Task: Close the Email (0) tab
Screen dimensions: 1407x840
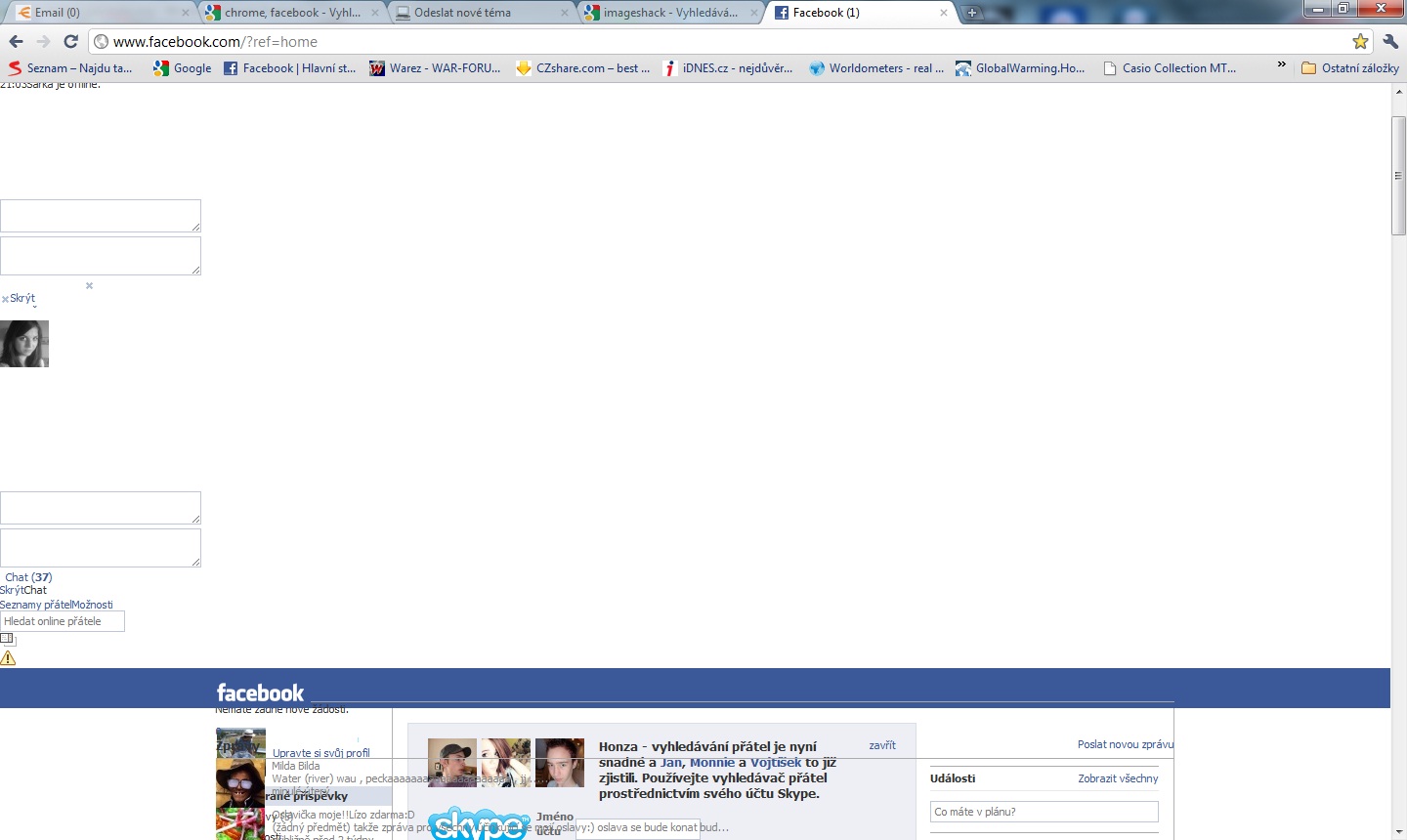Action: click(186, 13)
